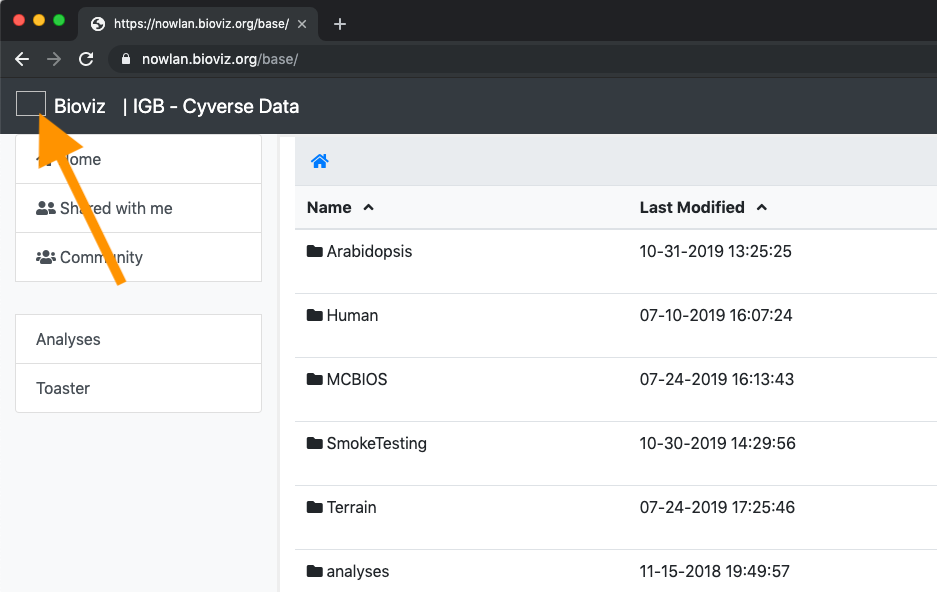Click the Bioviz logo placeholder box
The image size is (937, 592).
31,104
